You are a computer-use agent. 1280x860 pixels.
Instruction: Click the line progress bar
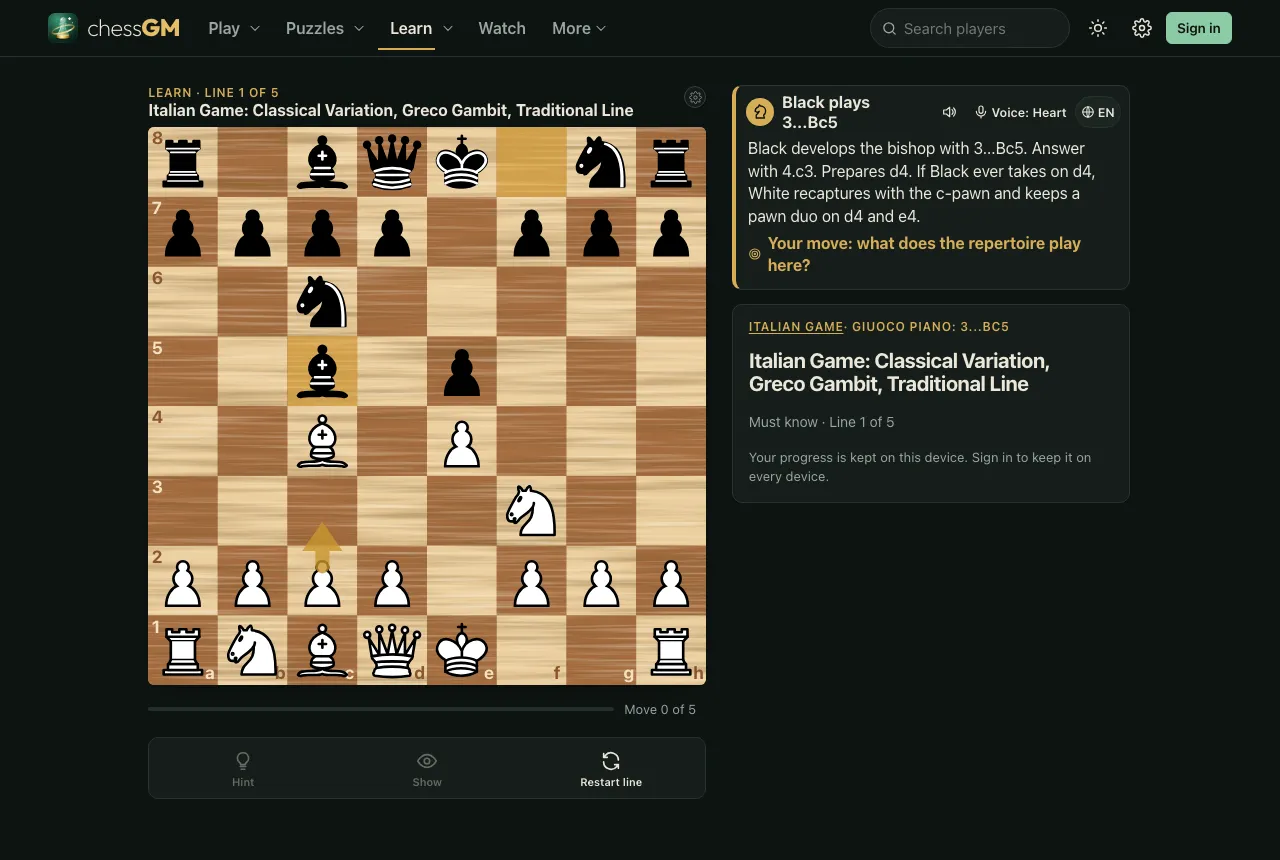coord(381,709)
